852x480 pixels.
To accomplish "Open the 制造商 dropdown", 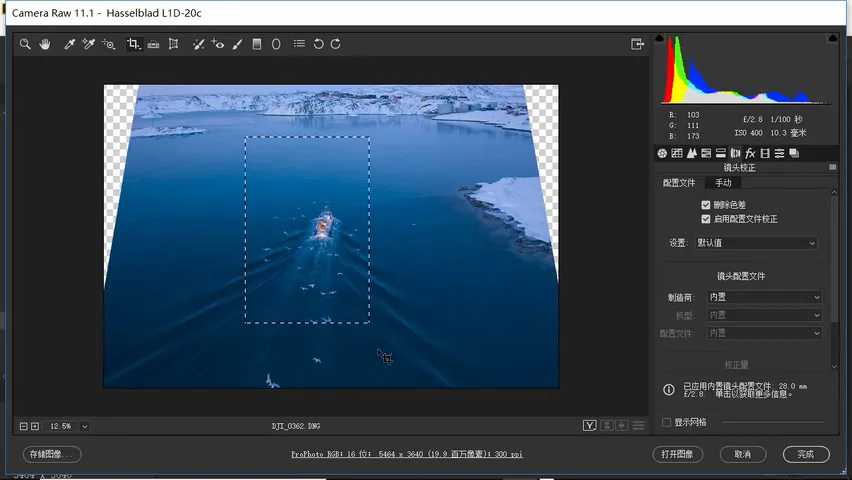I will [x=765, y=297].
